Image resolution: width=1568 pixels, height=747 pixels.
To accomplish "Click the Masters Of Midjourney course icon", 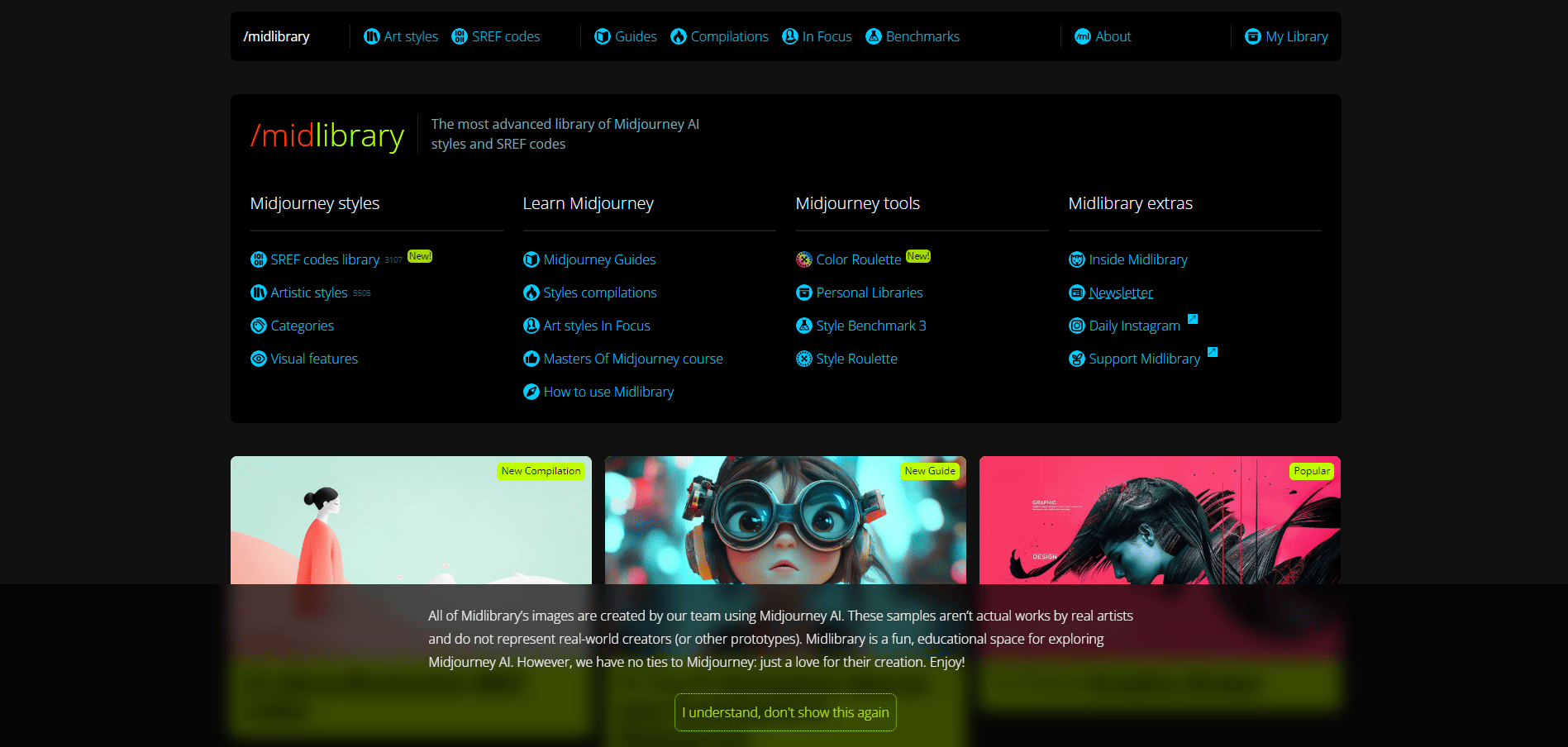I will tap(531, 359).
